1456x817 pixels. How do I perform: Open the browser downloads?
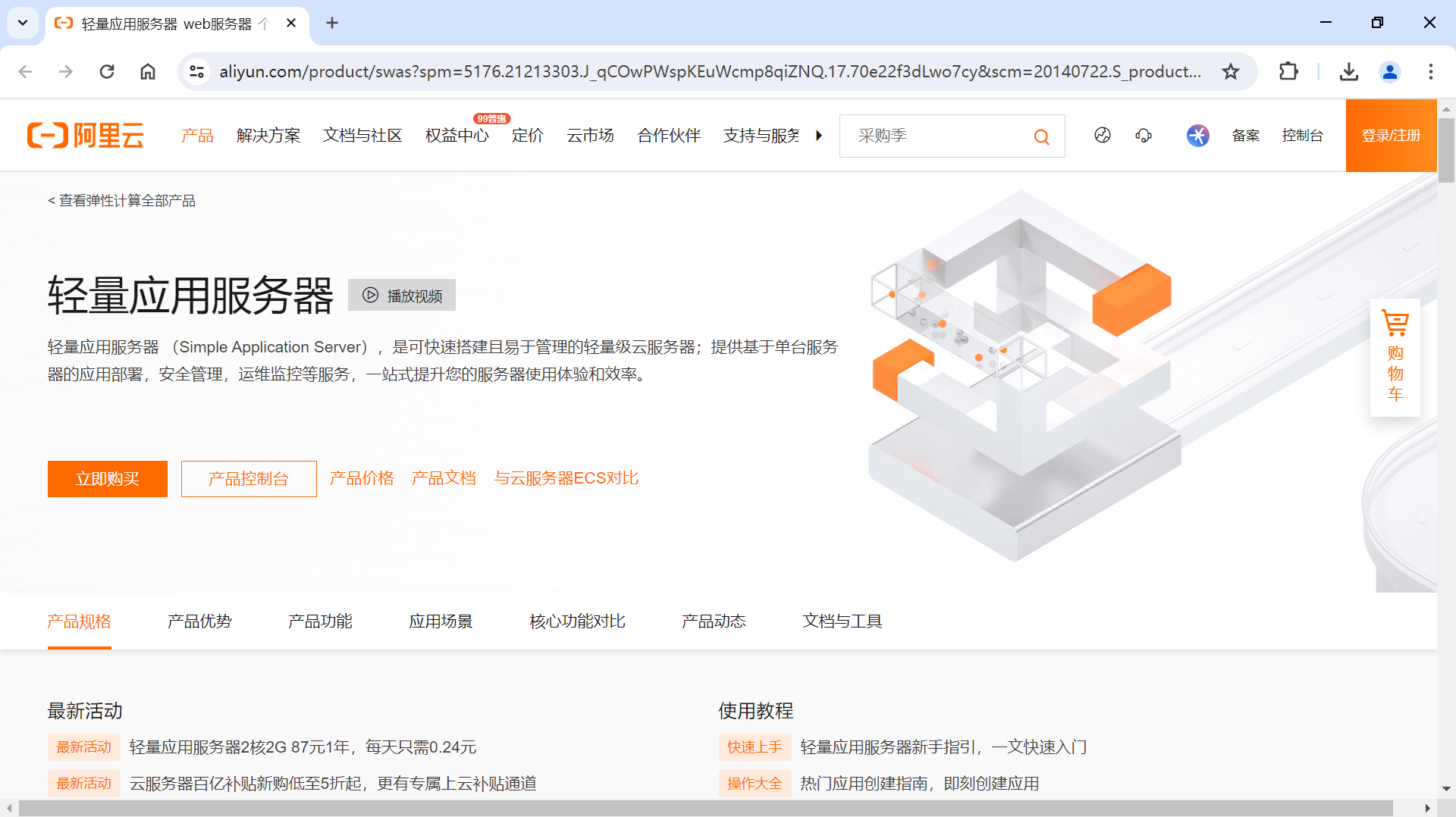1349,71
